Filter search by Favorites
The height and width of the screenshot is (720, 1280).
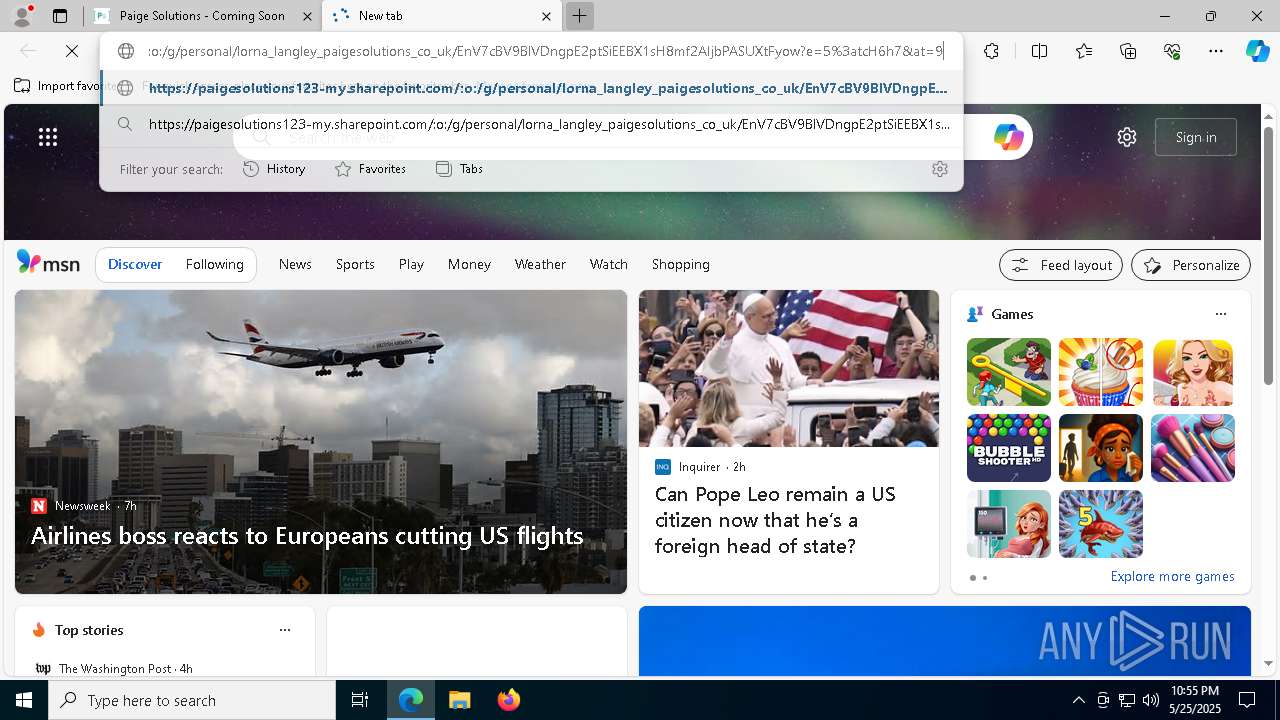(370, 169)
